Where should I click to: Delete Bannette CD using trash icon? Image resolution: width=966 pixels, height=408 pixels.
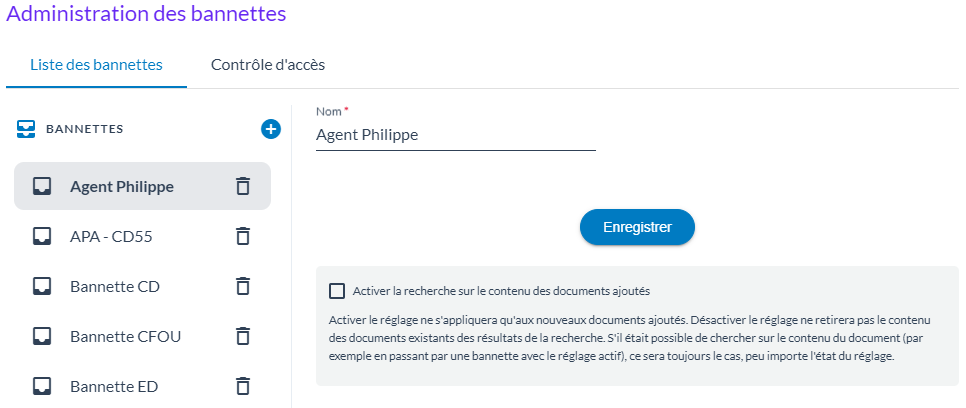[242, 286]
